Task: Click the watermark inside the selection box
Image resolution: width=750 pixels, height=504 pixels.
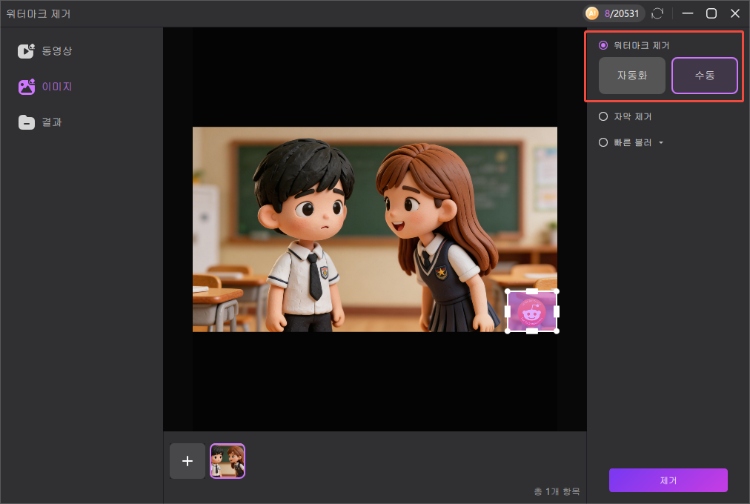Action: point(532,310)
